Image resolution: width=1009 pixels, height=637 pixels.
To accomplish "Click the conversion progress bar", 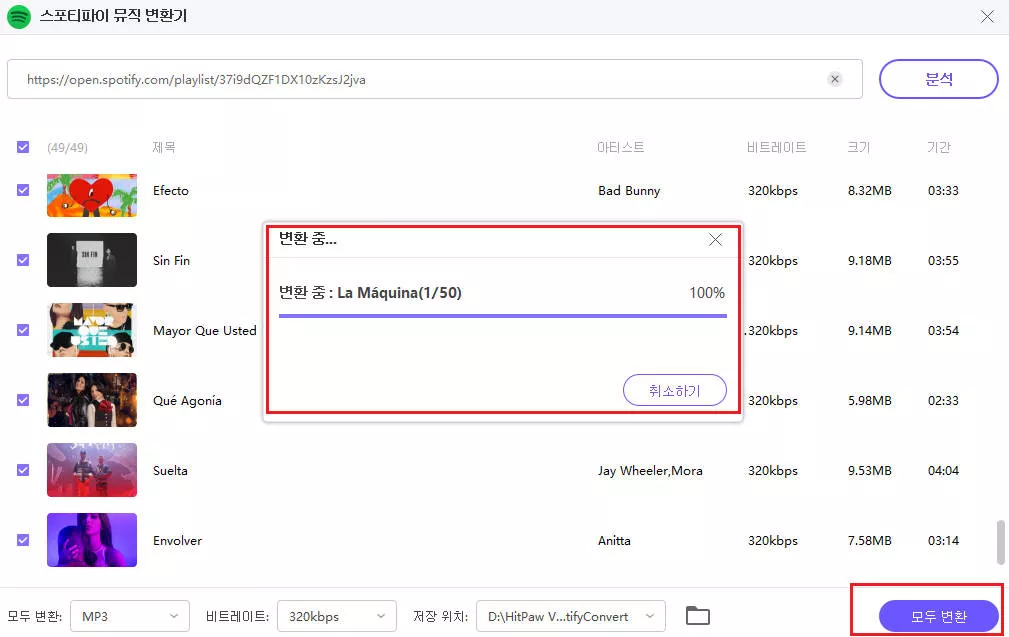I will 503,316.
